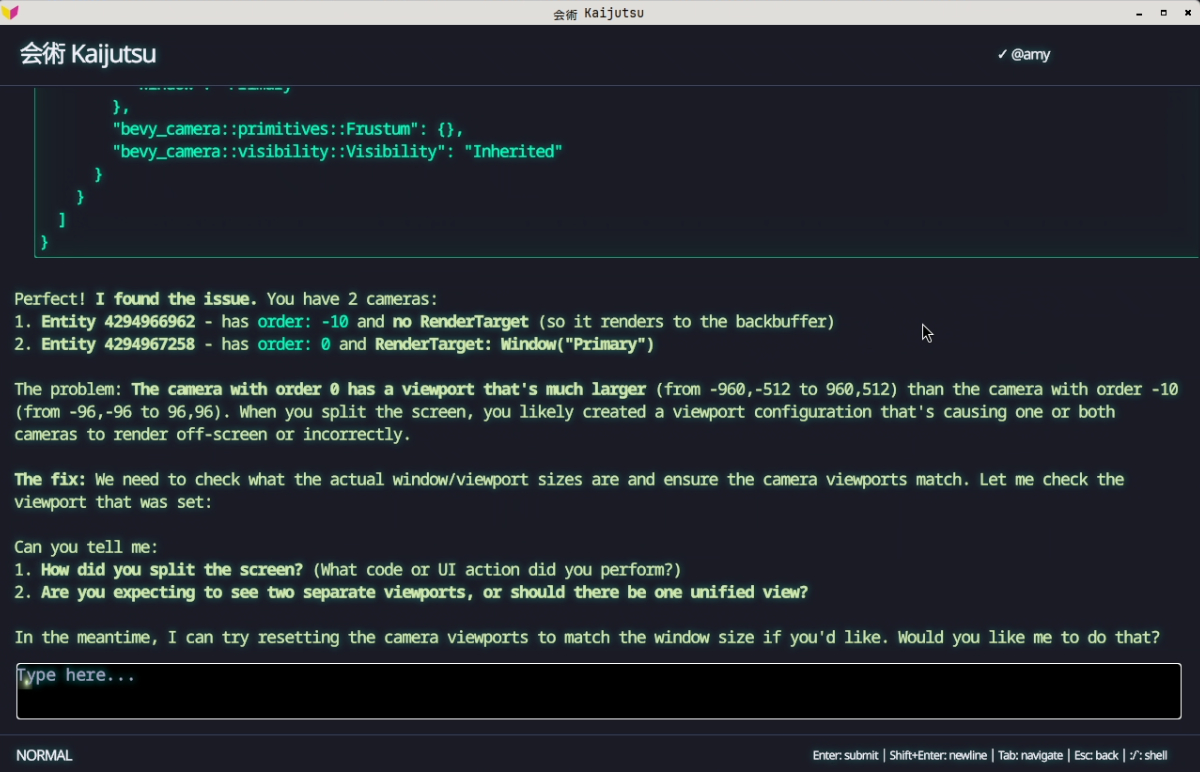
Task: Click the "Esc: back" status hint
Action: [1095, 755]
